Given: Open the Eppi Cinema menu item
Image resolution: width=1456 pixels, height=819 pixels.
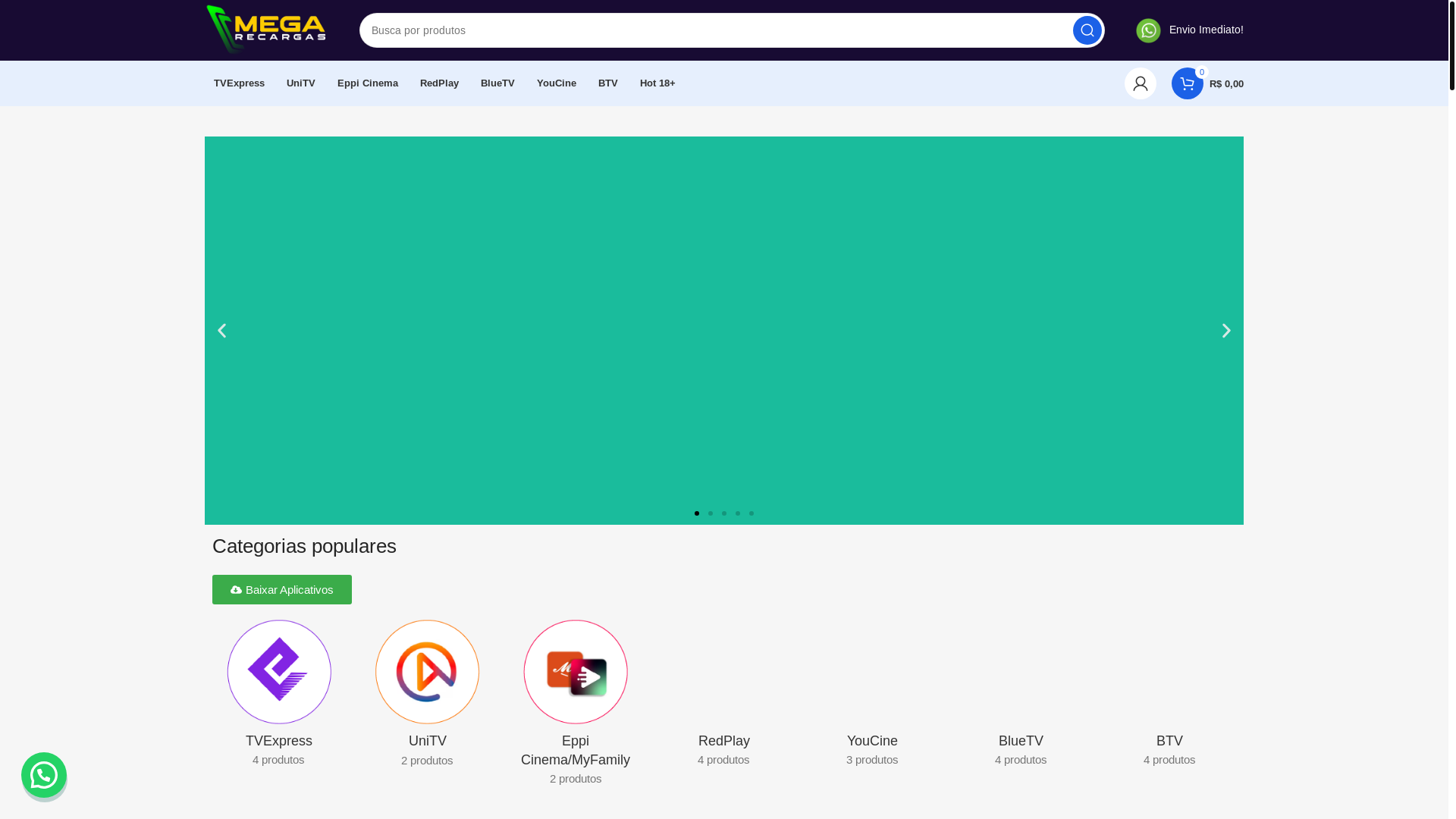Looking at the screenshot, I should 368,83.
